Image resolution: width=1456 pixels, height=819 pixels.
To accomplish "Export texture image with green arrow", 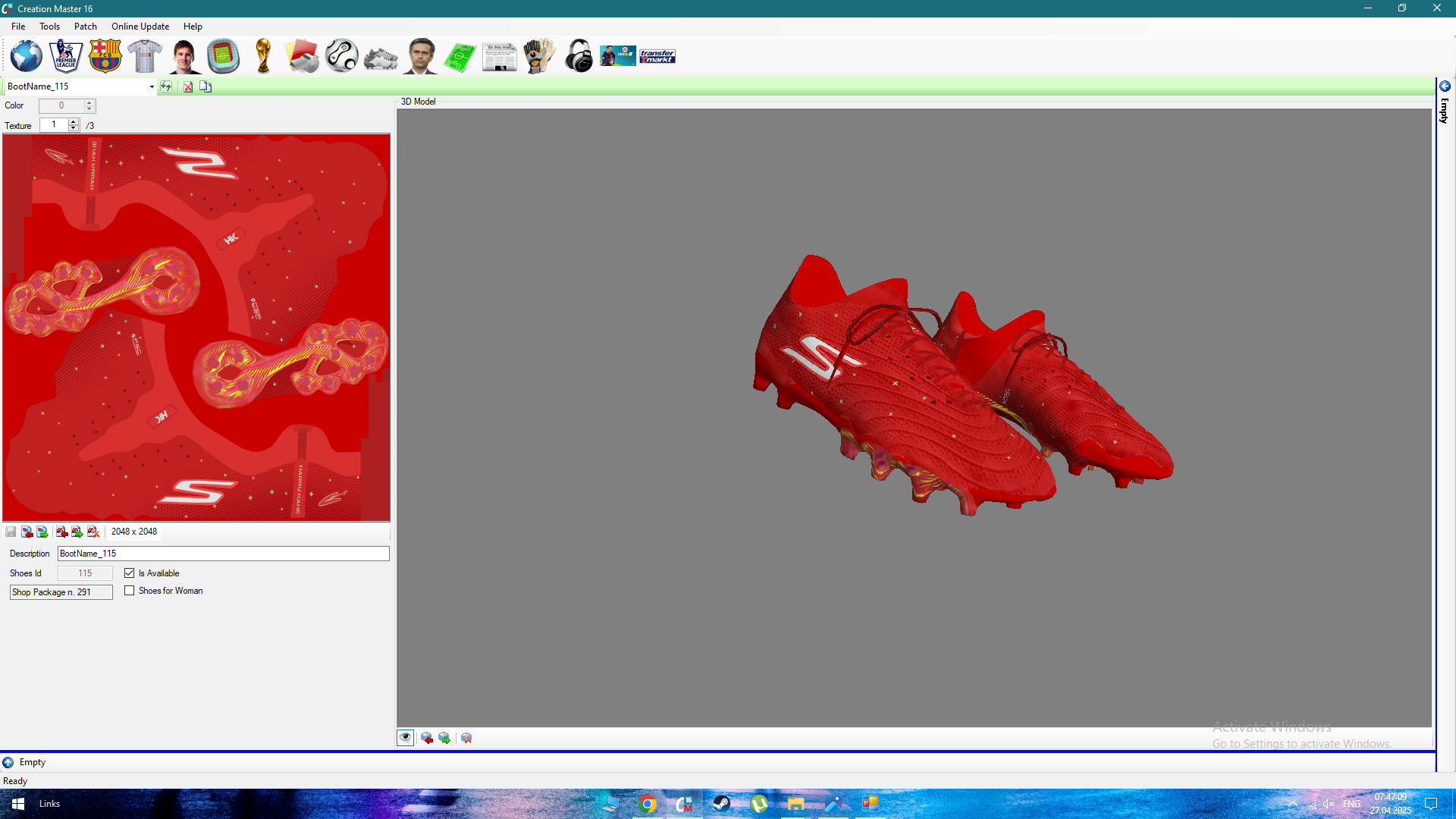I will [x=42, y=532].
